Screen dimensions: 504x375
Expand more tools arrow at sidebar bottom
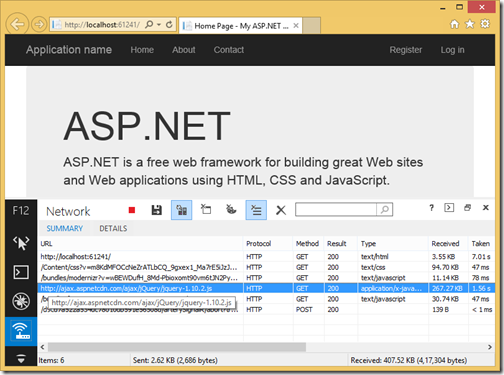click(x=21, y=359)
